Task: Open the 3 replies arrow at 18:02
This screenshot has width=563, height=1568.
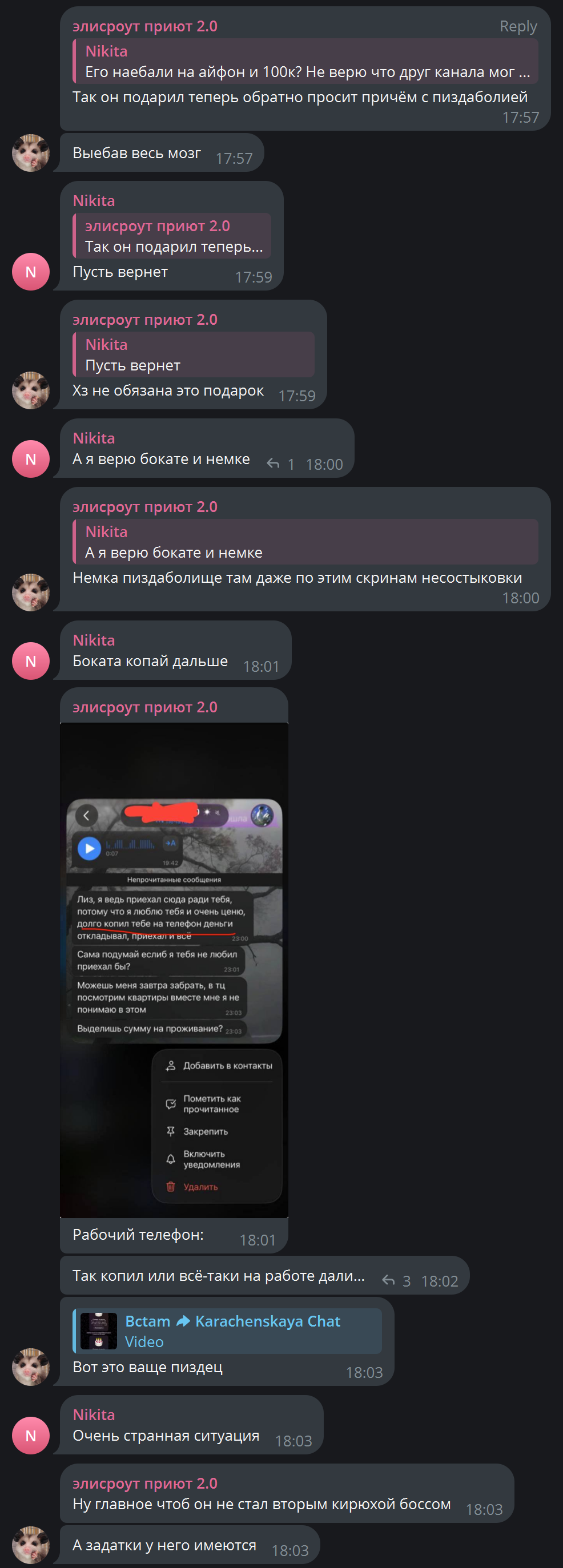Action: click(x=388, y=1281)
